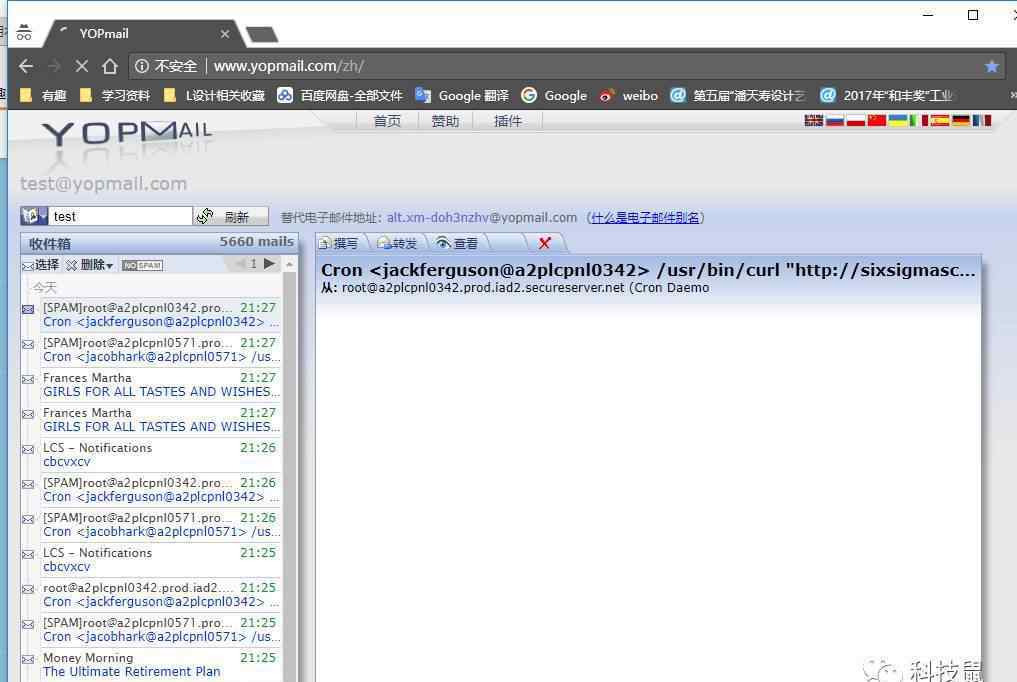The image size is (1017, 682).
Task: Delete the open message with red X
Action: (545, 243)
